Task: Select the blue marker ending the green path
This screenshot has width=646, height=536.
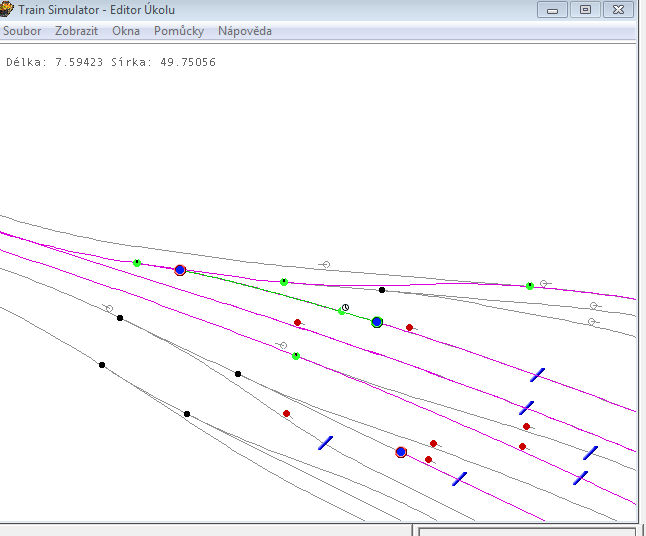Action: (377, 322)
